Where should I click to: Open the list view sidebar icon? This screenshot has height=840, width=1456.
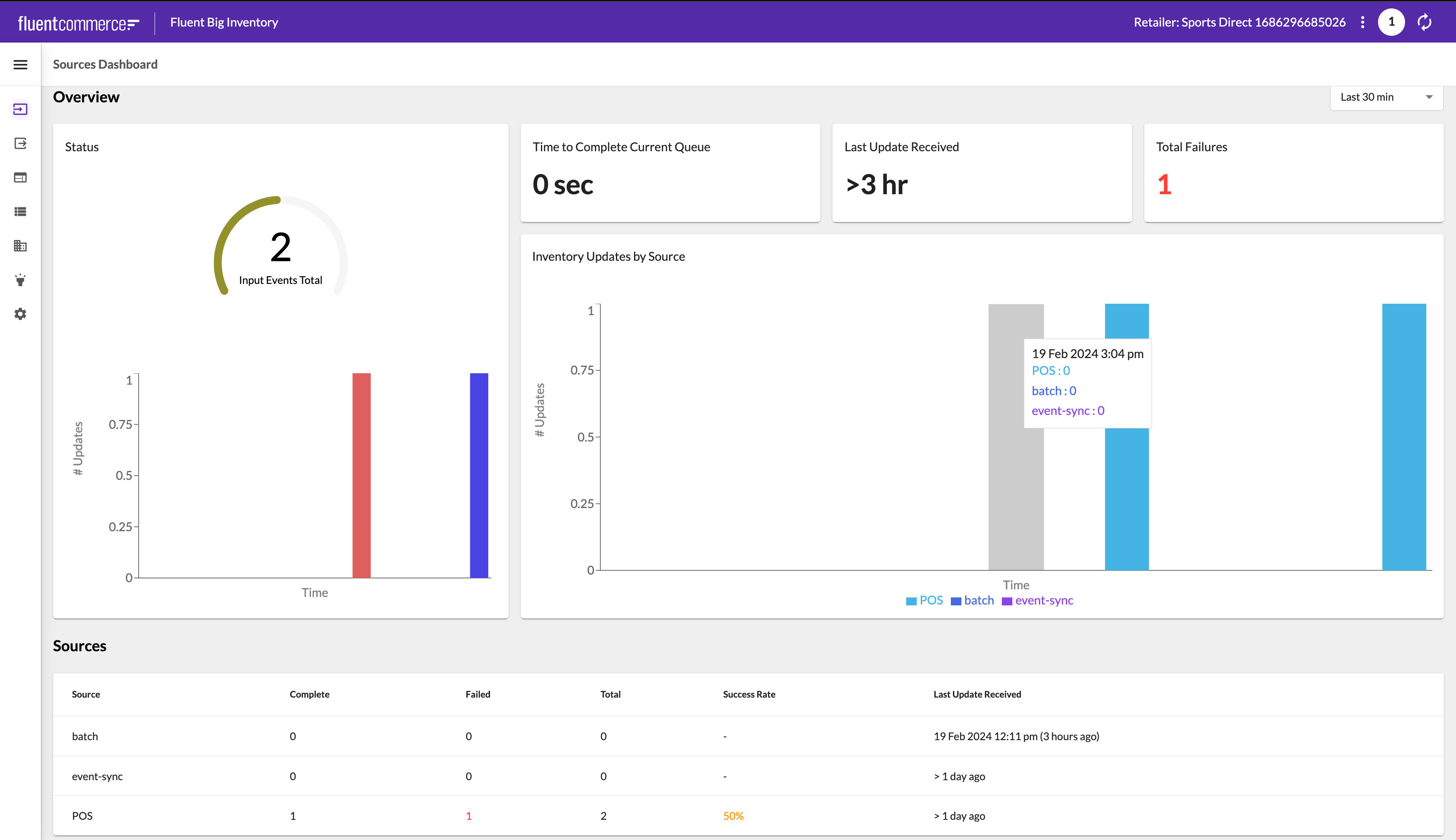click(20, 212)
